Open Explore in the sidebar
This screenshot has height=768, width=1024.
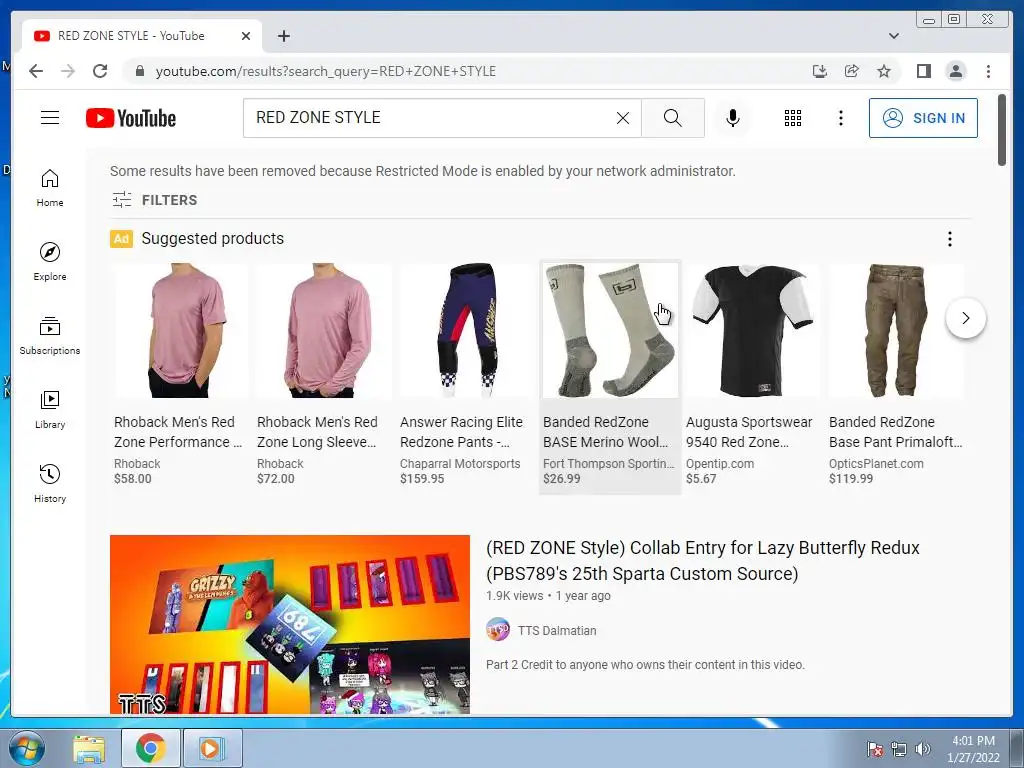[x=50, y=261]
